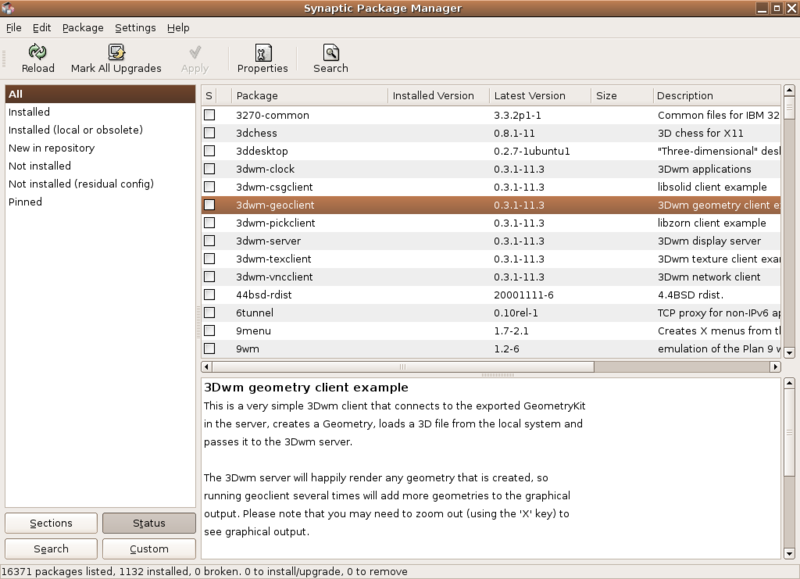Click the horizontal scrollbar thumb of package list
800x579 pixels.
(403, 366)
